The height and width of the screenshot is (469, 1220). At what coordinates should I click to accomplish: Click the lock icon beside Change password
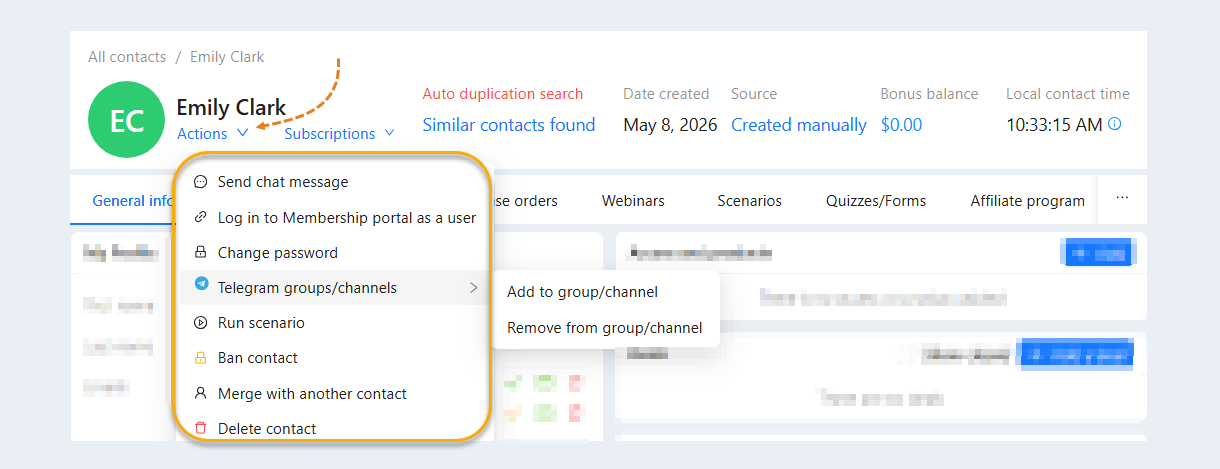click(200, 253)
